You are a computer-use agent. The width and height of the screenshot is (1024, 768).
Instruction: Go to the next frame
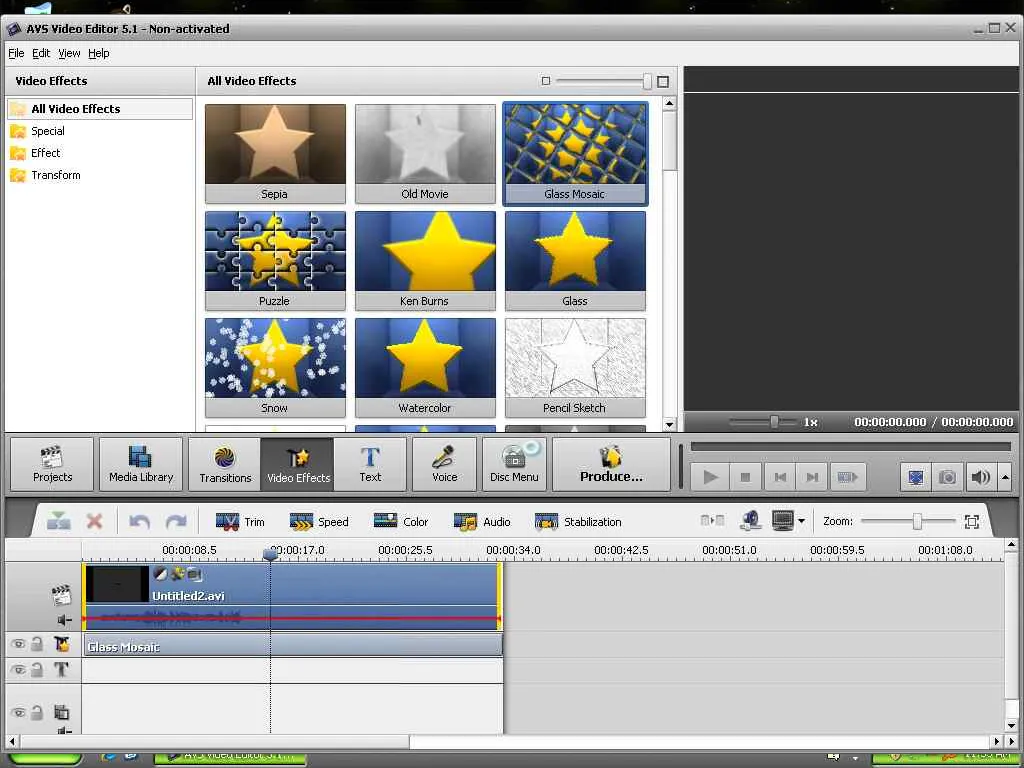tap(812, 477)
